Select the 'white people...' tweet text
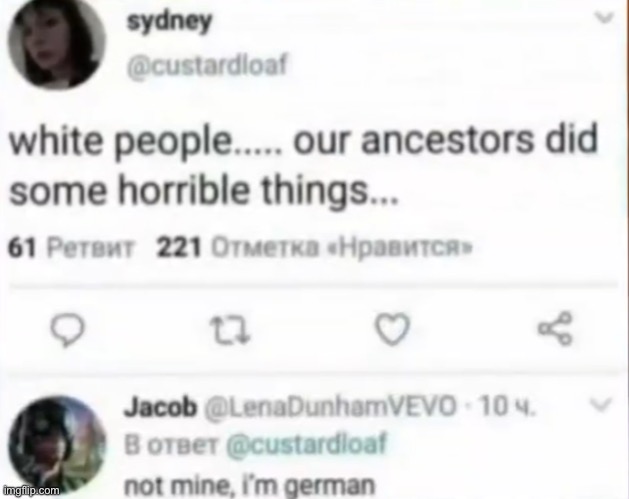629x499 pixels. tap(303, 164)
